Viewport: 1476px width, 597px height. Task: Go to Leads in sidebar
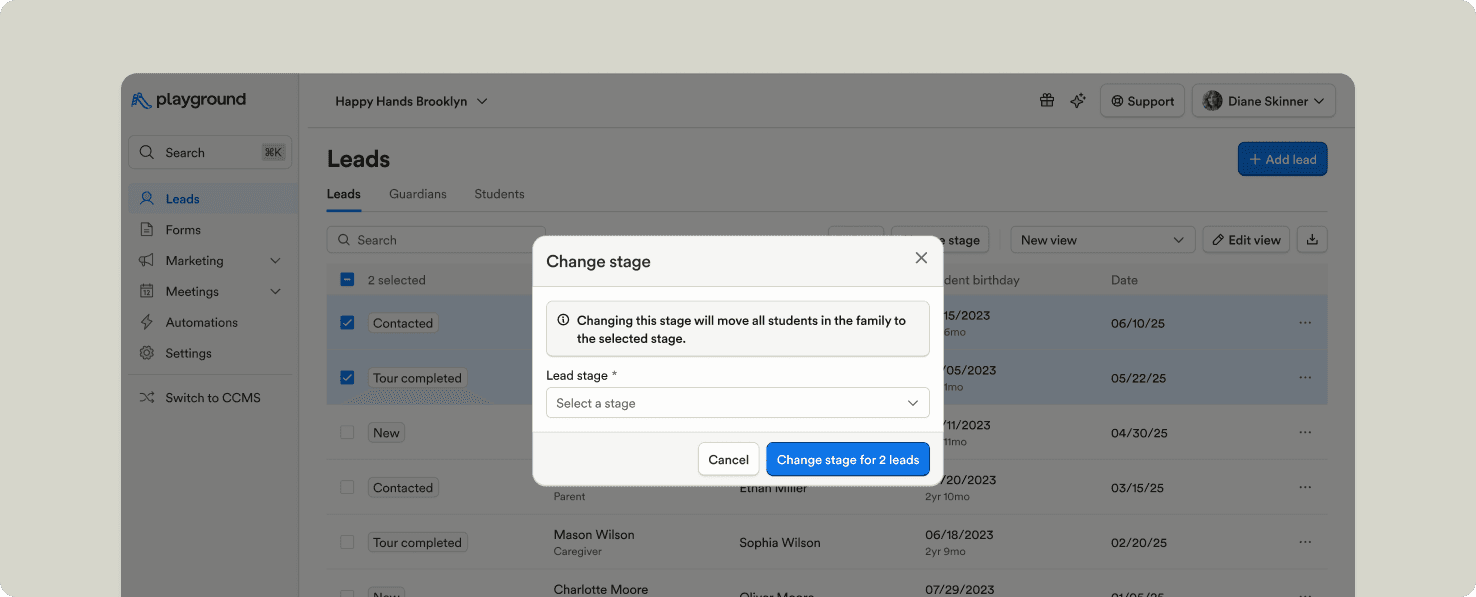[x=213, y=198]
